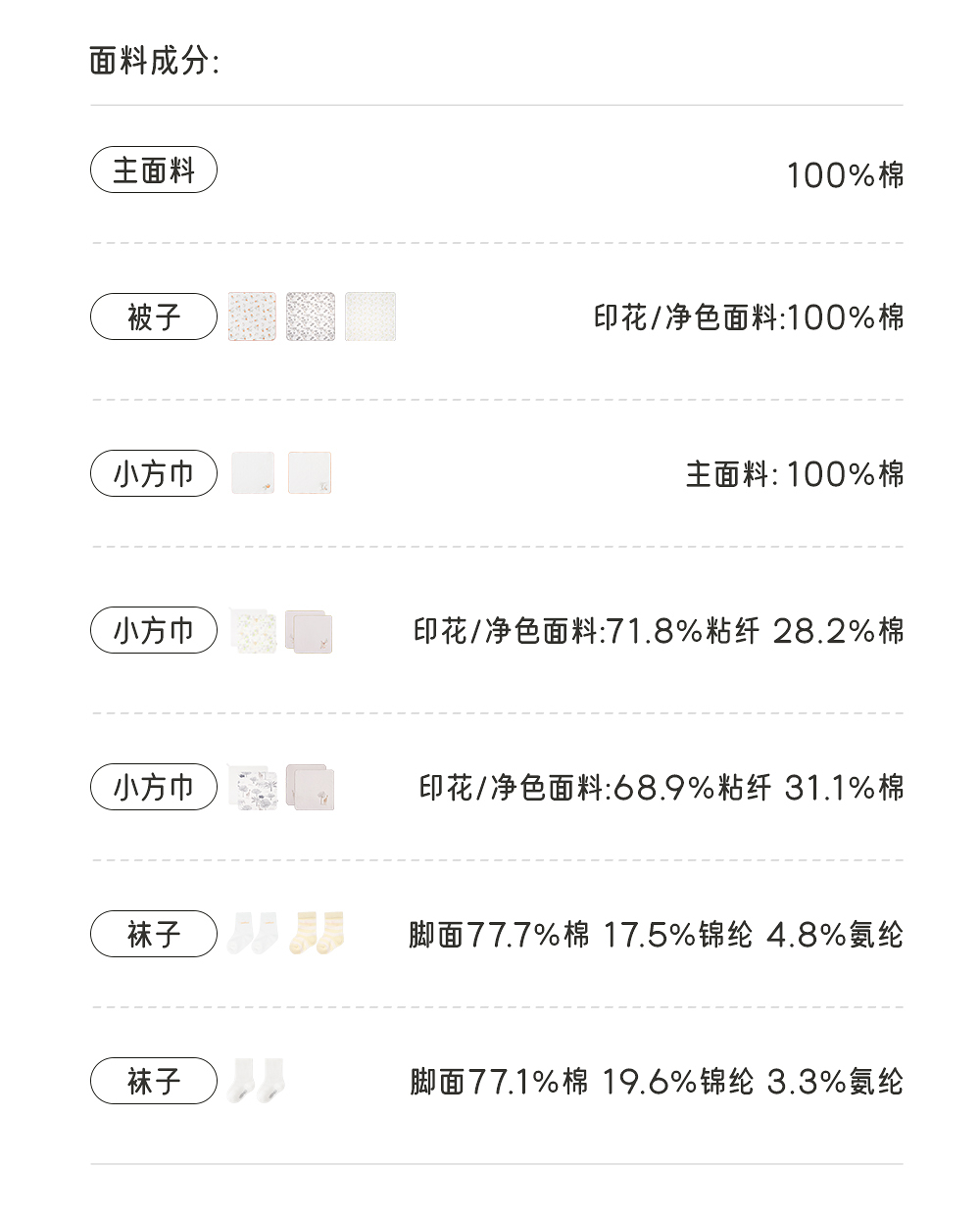Click the orange-print quilt thumbnail in 被子 row
This screenshot has width=980, height=1215.
coord(252,317)
